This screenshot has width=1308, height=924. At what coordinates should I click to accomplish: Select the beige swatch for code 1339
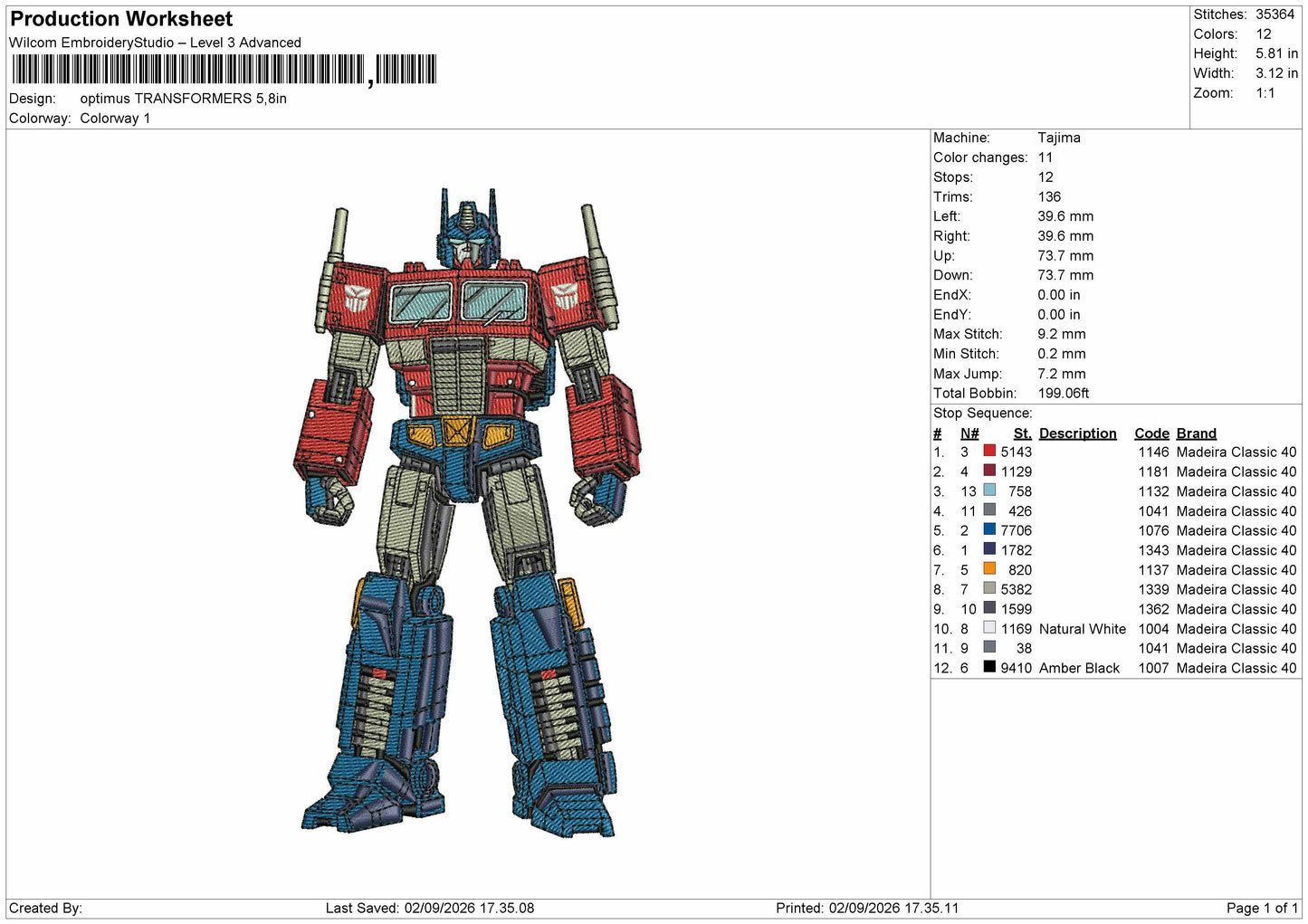pyautogui.click(x=989, y=588)
